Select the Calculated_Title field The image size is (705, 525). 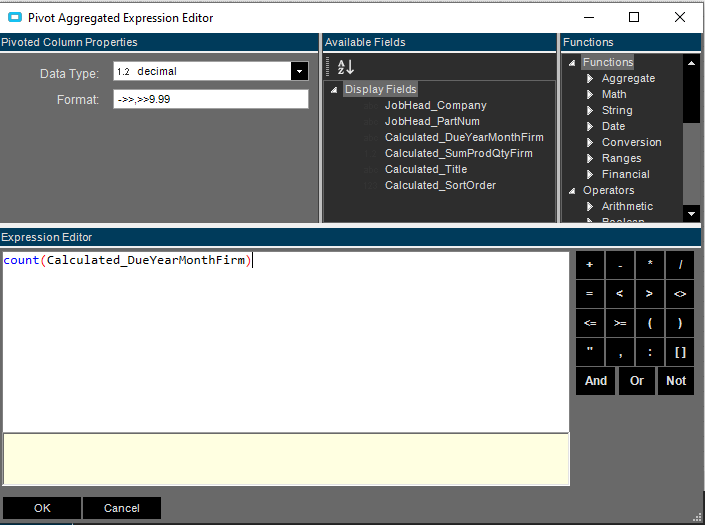tap(426, 169)
